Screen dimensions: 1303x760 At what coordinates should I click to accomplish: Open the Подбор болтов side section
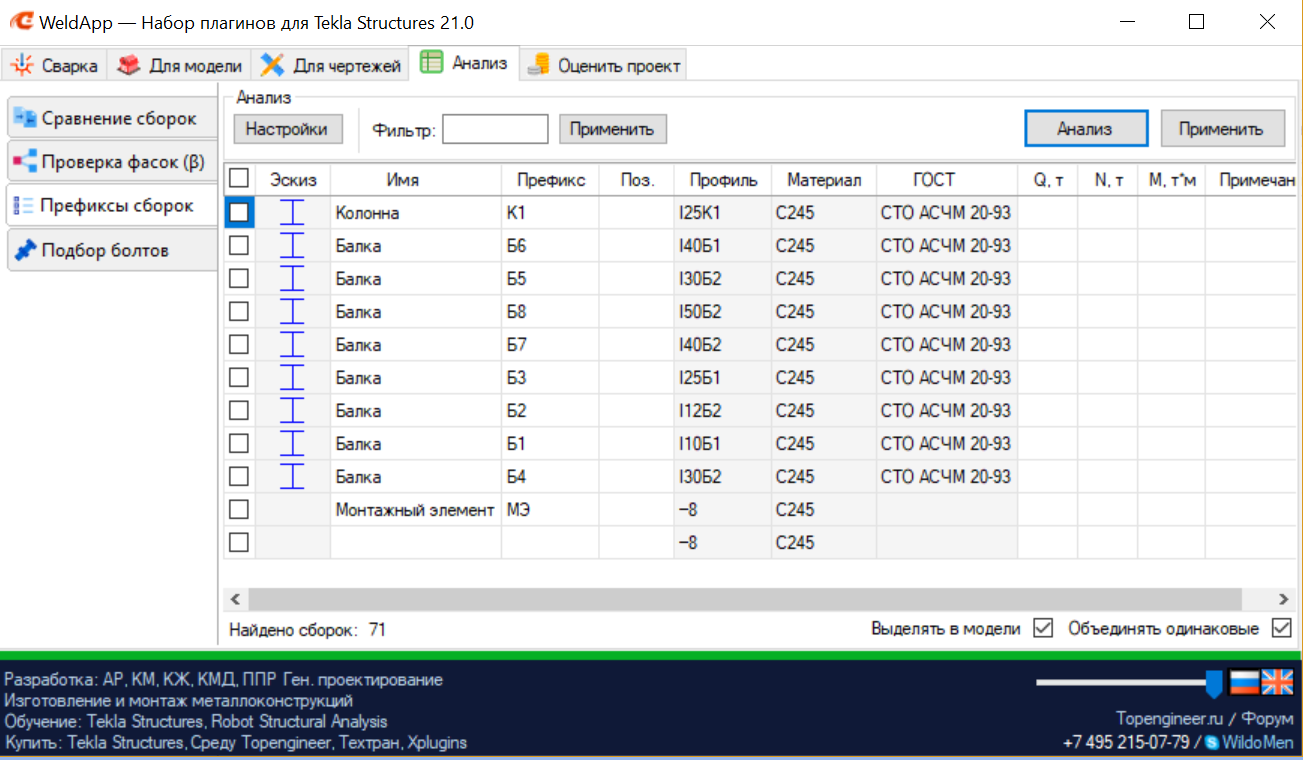pos(110,251)
